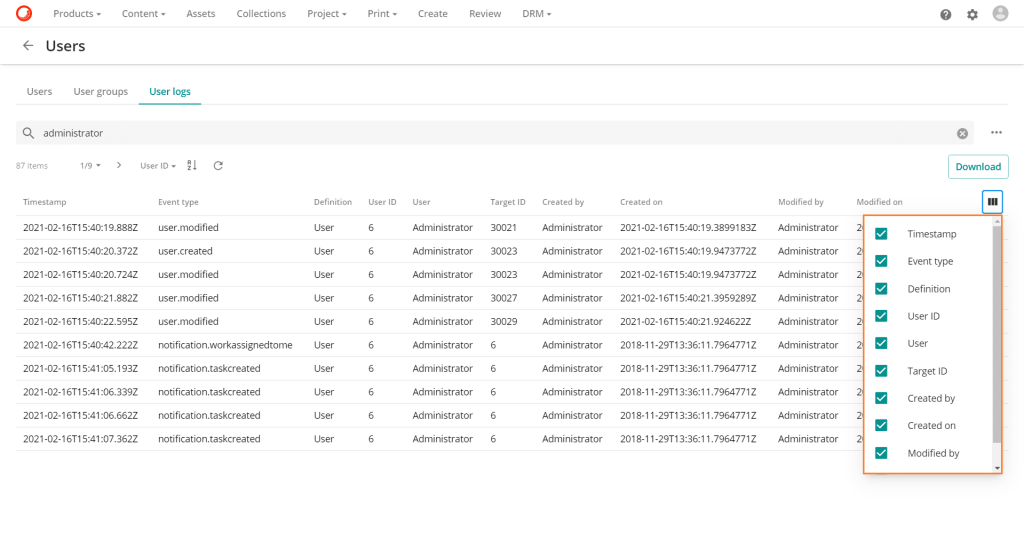This screenshot has height=541, width=1024.
Task: Expand the Products menu dropdown
Action: pyautogui.click(x=77, y=14)
